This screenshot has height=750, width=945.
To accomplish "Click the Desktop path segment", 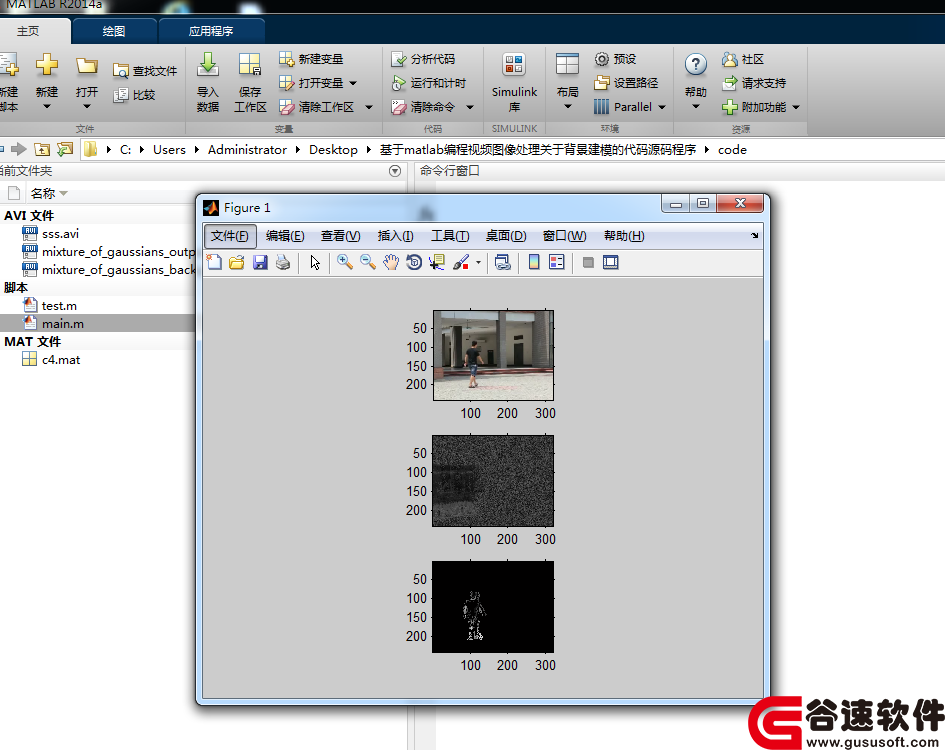I will click(333, 150).
